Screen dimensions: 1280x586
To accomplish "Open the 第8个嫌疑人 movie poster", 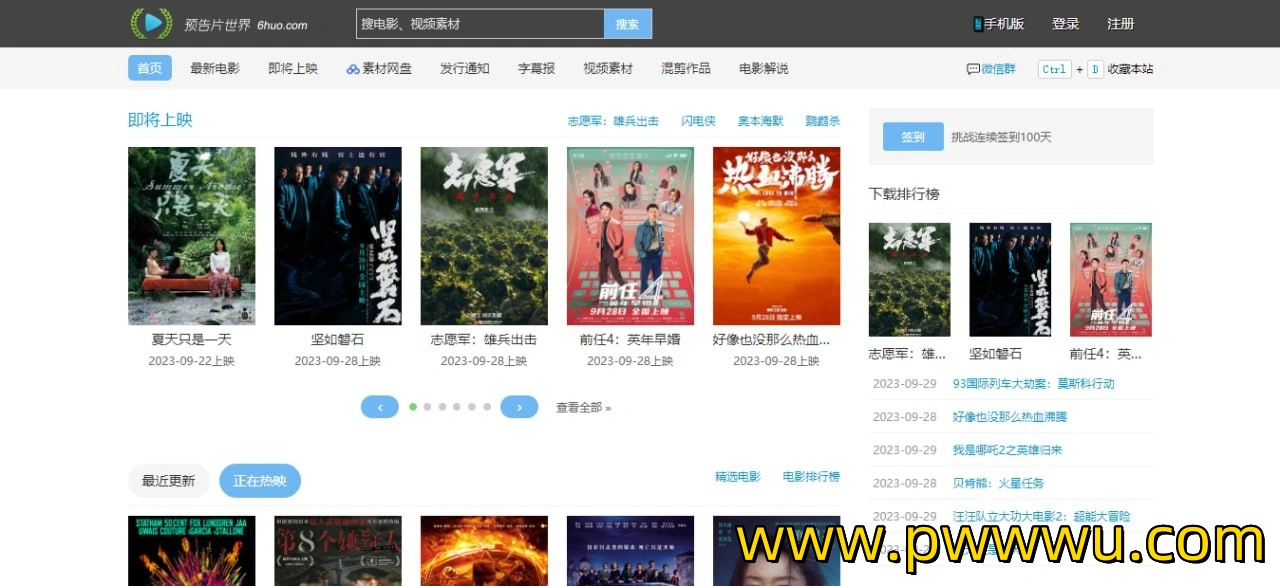I will (338, 551).
